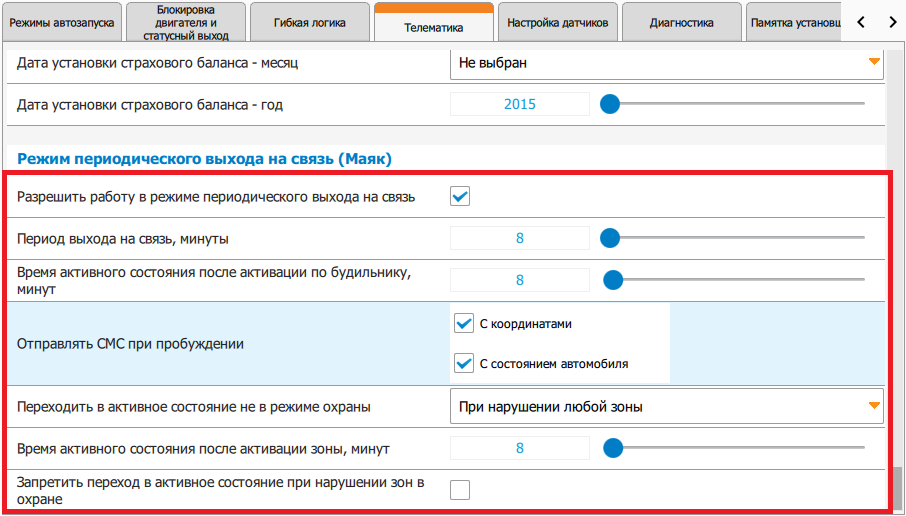Image resolution: width=906 pixels, height=516 pixels.
Task: Open the Гибкая логика tab
Action: point(309,22)
